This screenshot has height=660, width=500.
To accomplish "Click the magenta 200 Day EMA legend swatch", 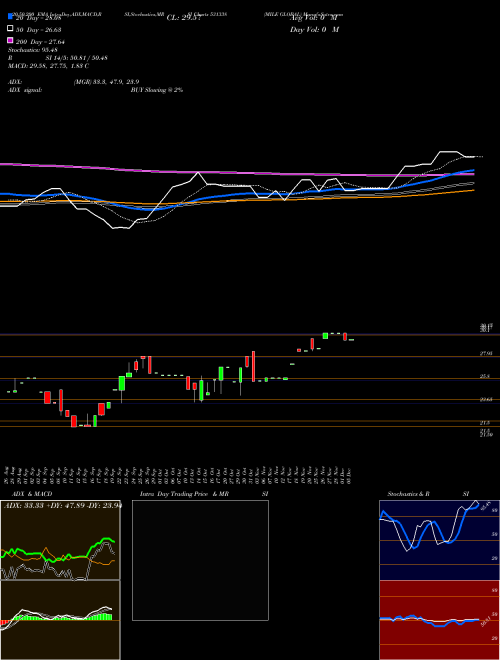I will click(x=10, y=41).
